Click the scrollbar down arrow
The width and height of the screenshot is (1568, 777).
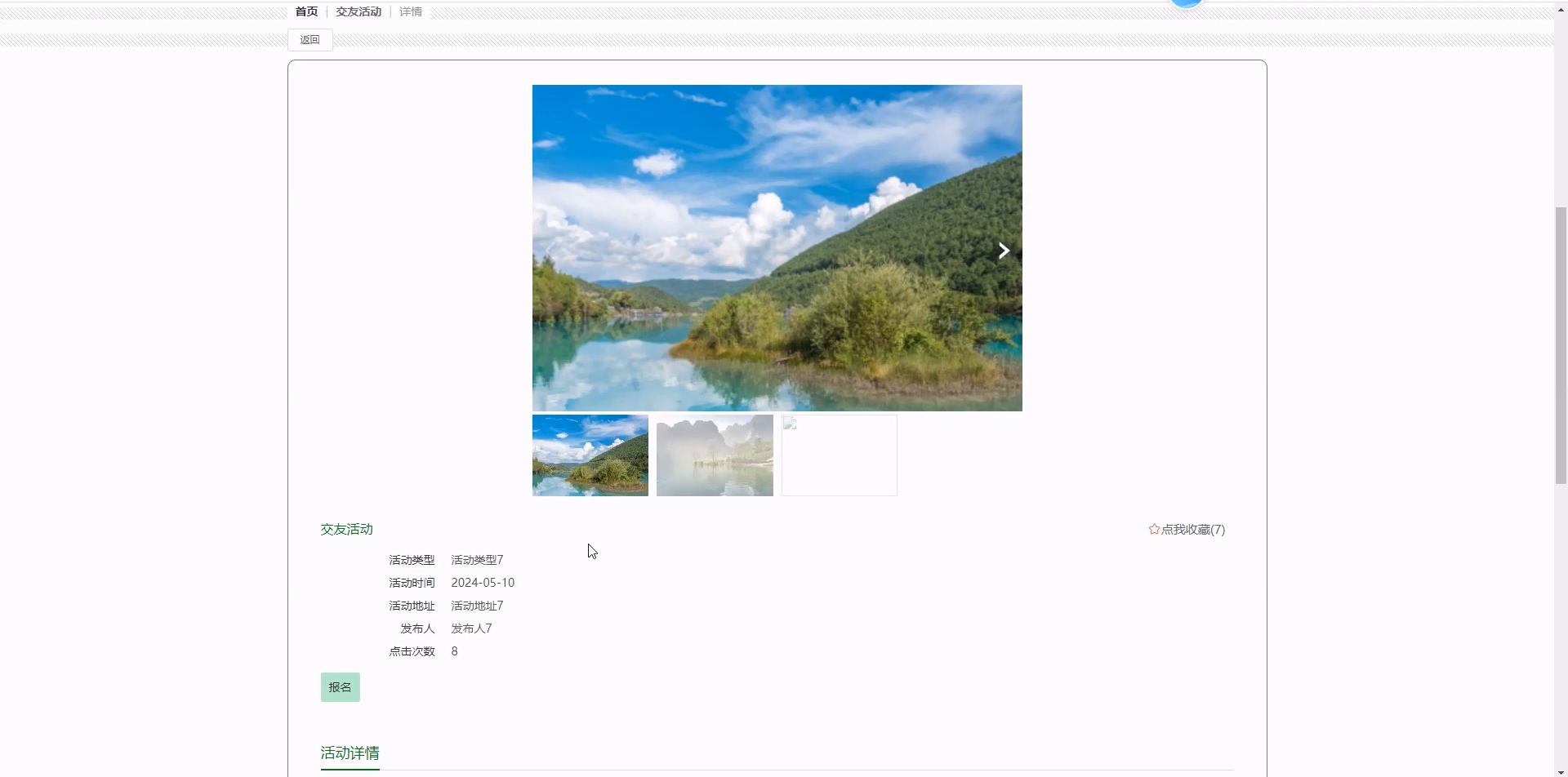point(1561,771)
